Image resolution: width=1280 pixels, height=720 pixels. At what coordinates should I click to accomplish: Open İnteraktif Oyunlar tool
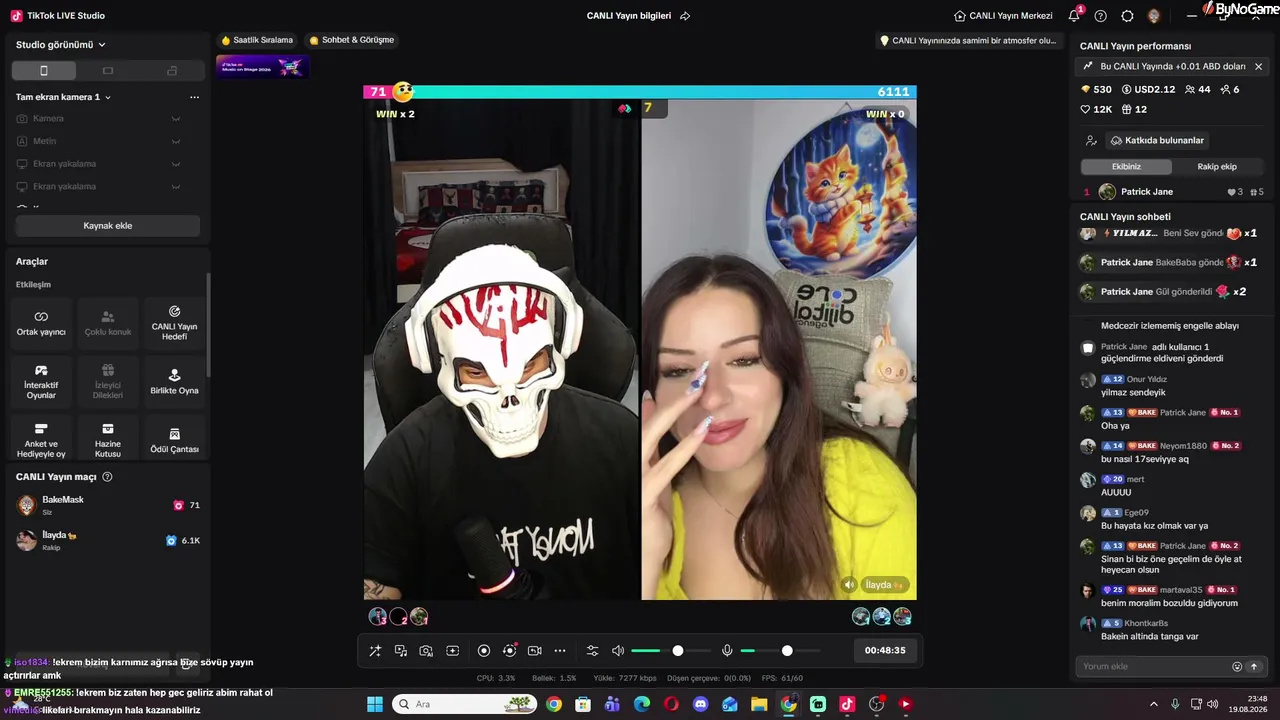pyautogui.click(x=41, y=380)
